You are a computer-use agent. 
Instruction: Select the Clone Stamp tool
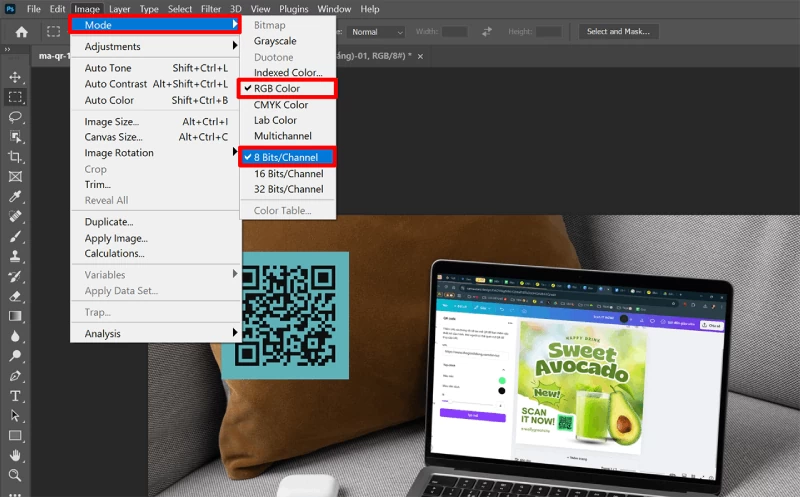click(x=15, y=256)
